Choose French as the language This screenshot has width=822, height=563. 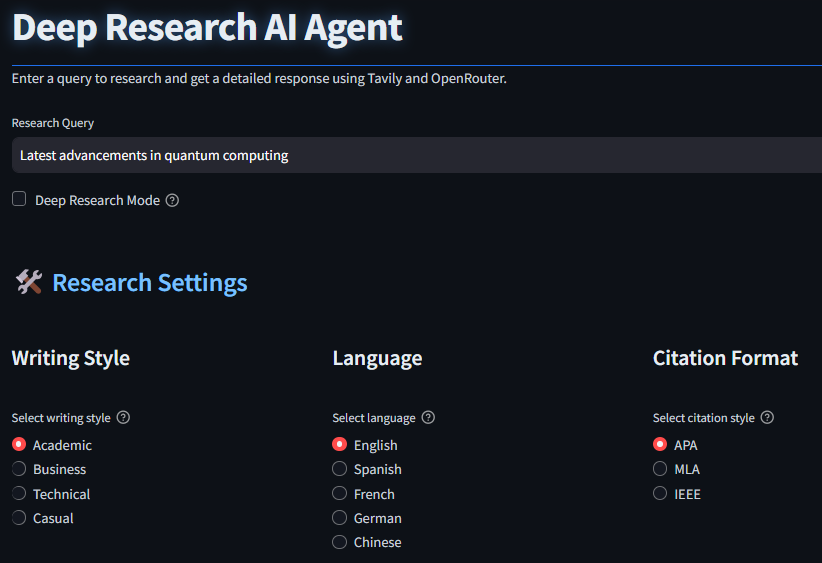340,494
